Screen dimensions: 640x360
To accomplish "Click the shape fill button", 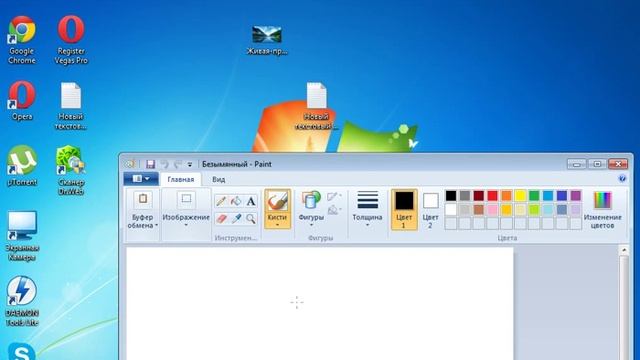I will pos(334,210).
